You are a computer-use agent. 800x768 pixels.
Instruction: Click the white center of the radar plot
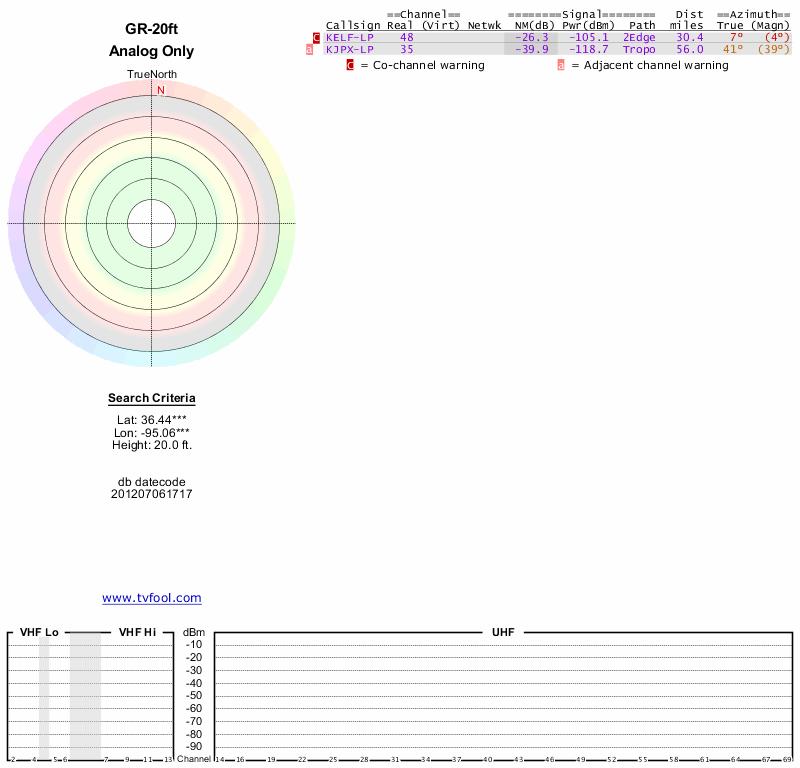pyautogui.click(x=152, y=222)
